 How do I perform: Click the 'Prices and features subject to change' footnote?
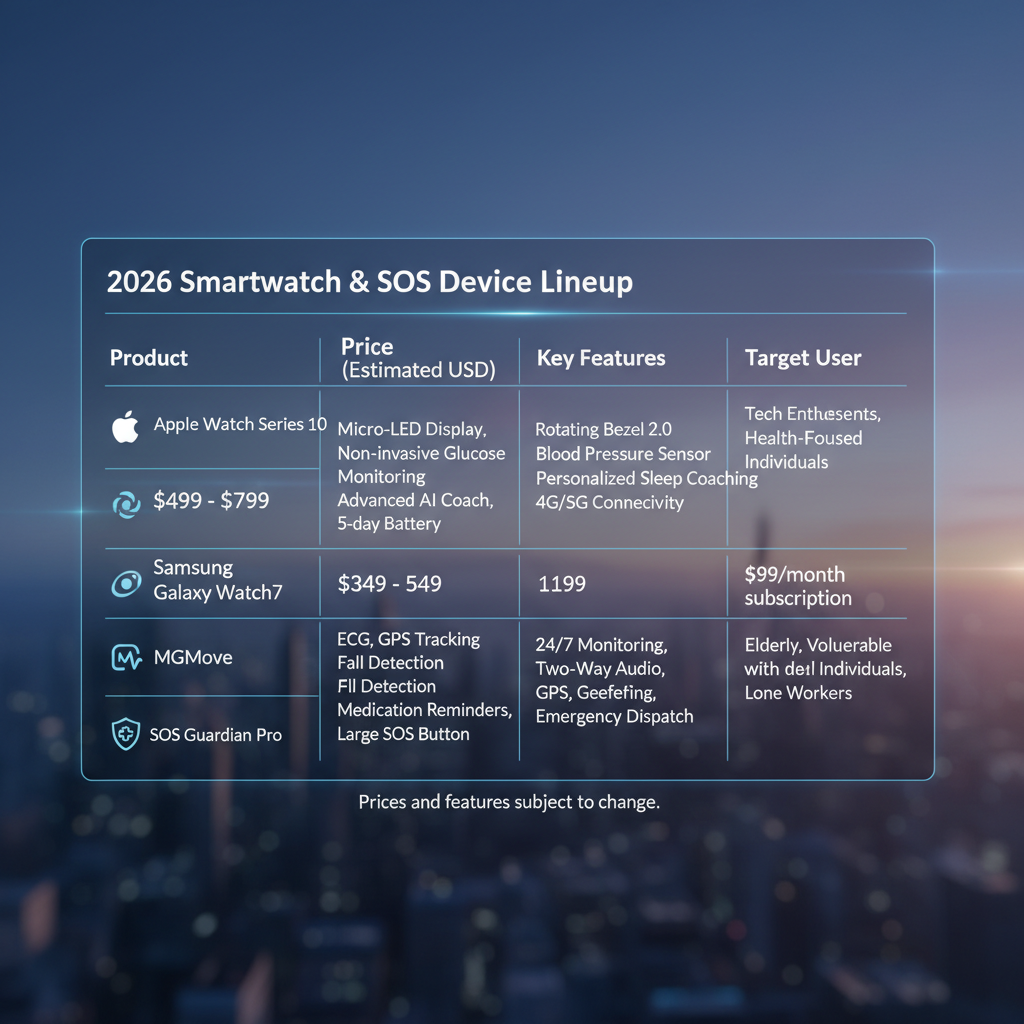pyautogui.click(x=509, y=802)
